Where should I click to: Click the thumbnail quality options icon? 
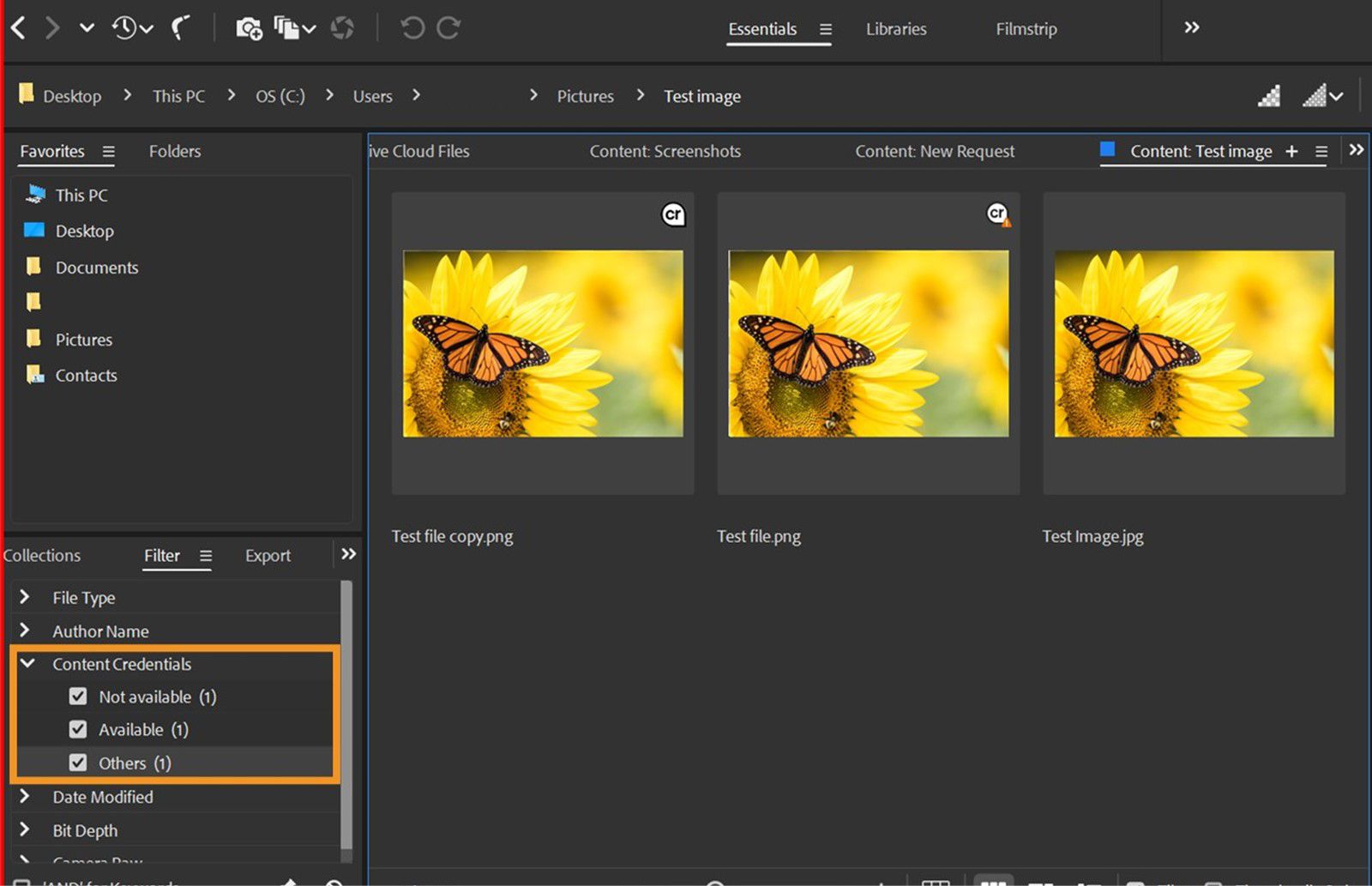1269,95
